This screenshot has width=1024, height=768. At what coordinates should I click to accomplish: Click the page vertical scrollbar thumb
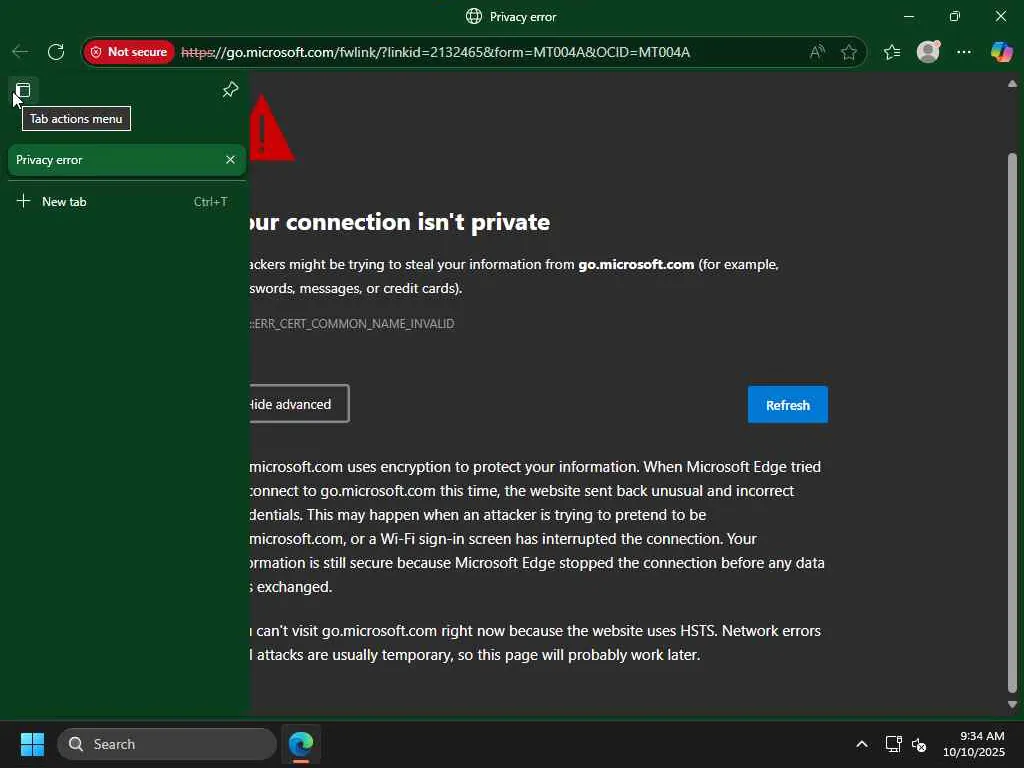(x=1012, y=423)
